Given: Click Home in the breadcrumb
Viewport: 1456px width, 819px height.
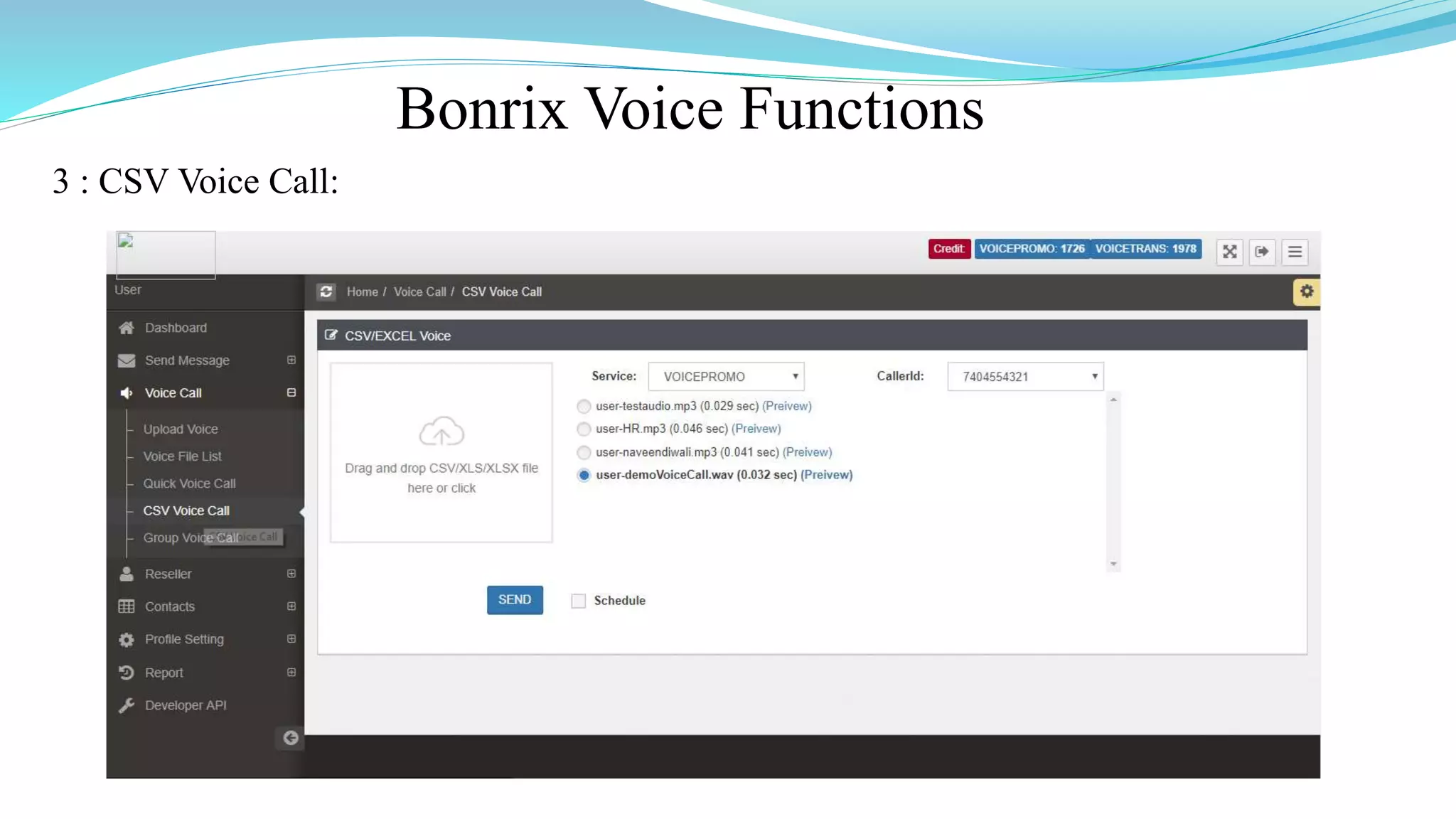Looking at the screenshot, I should [x=363, y=291].
